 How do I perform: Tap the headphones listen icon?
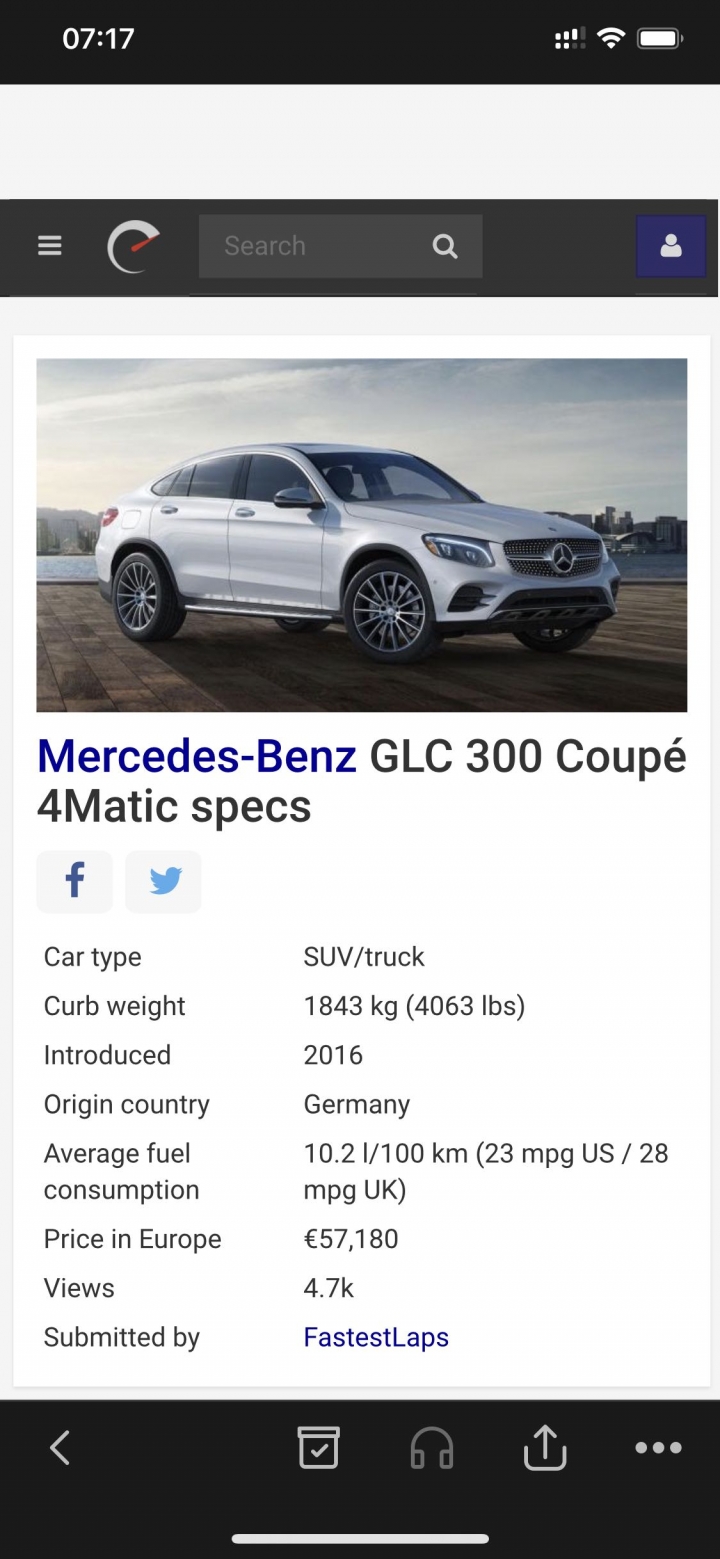click(x=432, y=1447)
